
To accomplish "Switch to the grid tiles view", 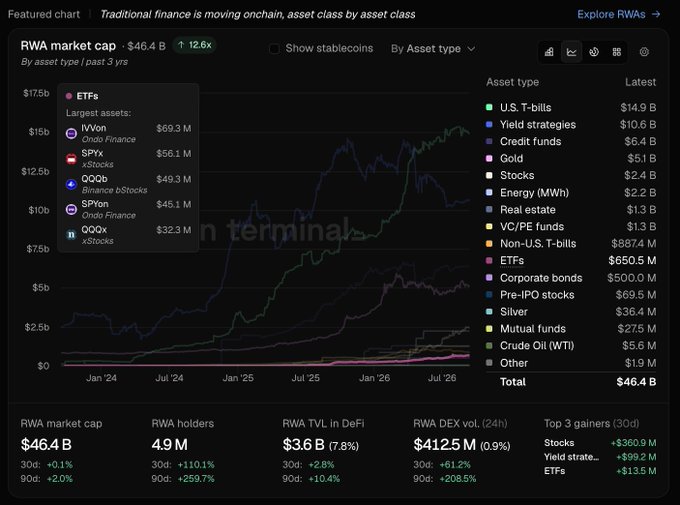I will pos(617,52).
